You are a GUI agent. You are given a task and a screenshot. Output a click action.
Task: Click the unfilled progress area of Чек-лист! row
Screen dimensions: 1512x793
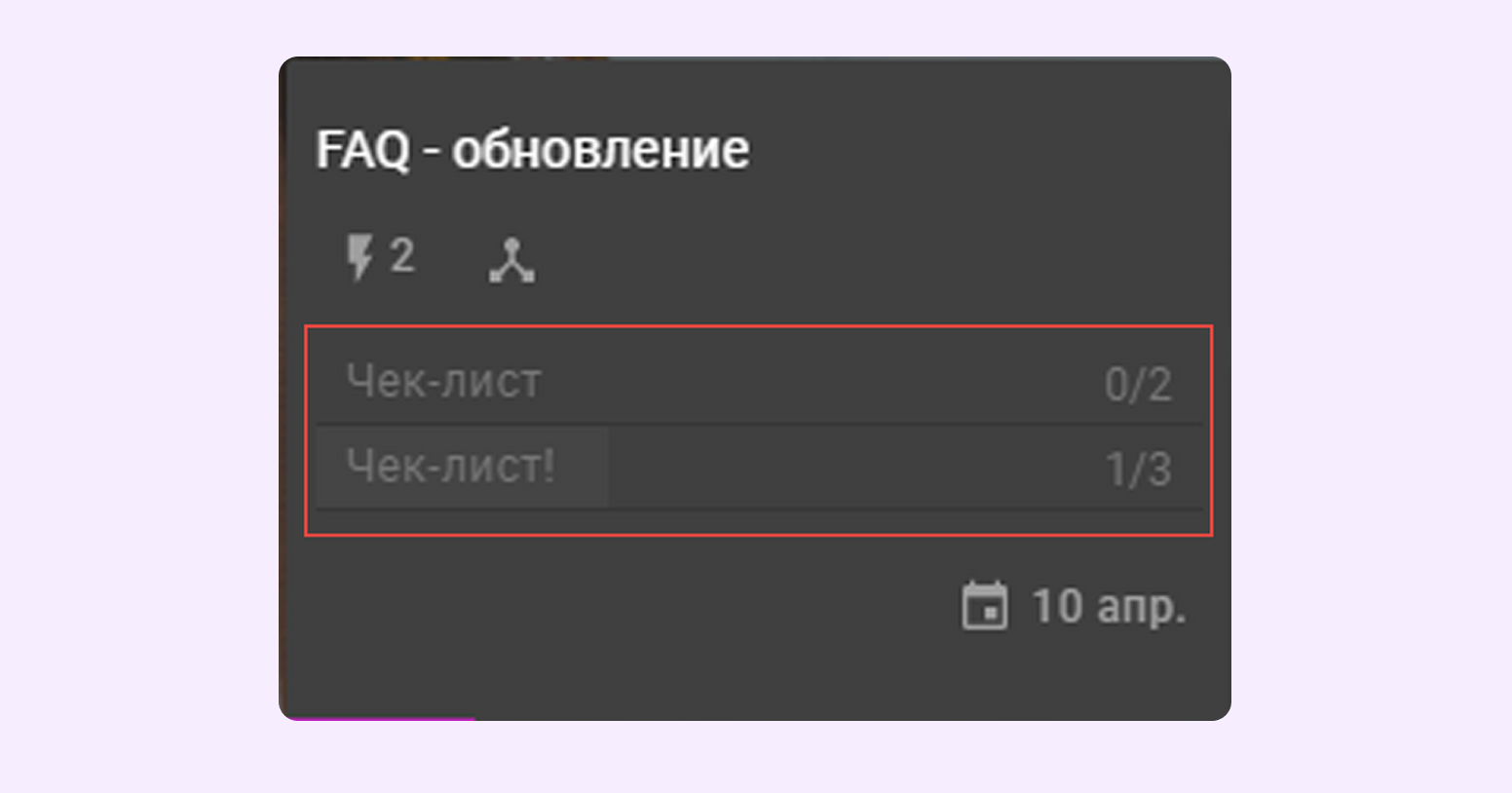point(855,467)
